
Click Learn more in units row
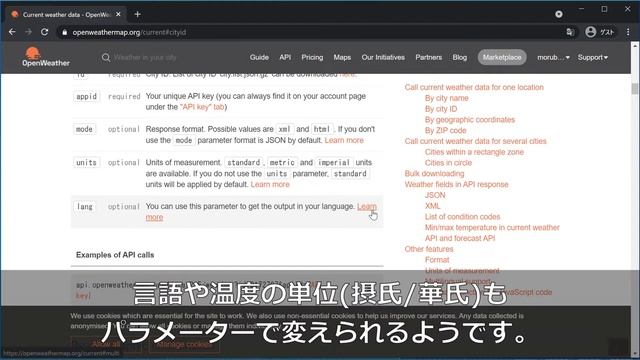[x=270, y=184]
